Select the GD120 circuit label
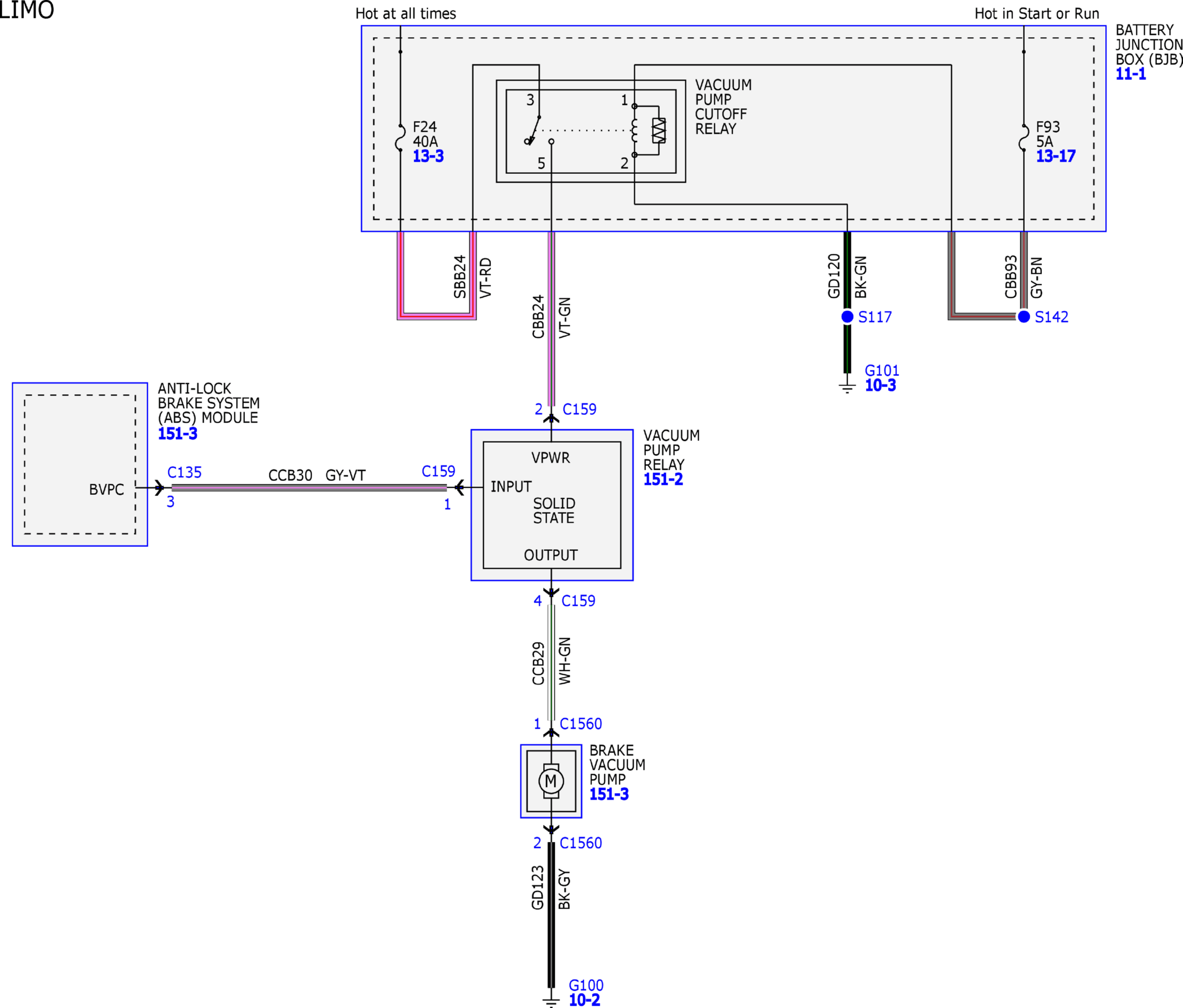 coord(834,276)
